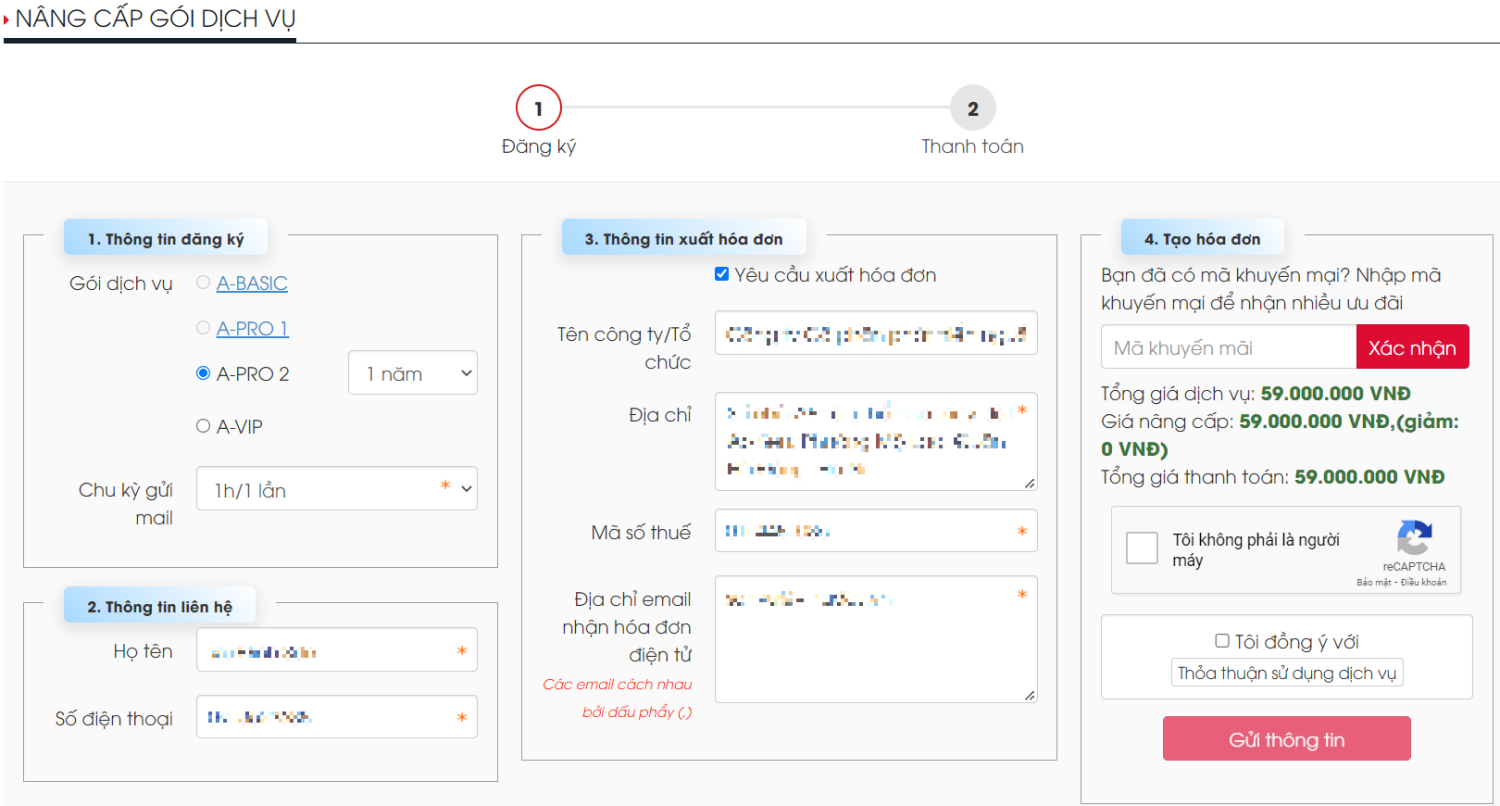The height and width of the screenshot is (806, 1500).
Task: Select the A-BASIC radio button
Action: click(x=203, y=283)
